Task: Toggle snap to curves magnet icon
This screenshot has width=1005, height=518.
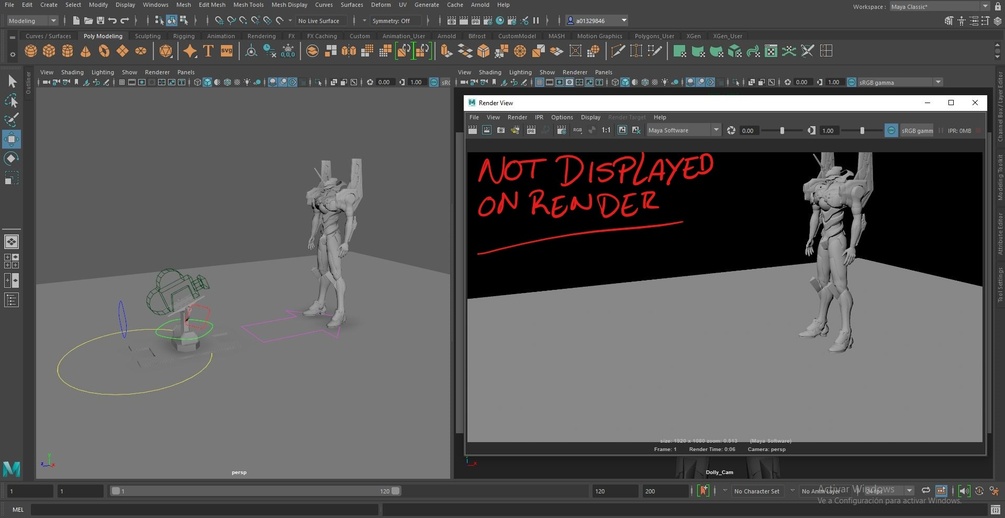Action: 232,21
